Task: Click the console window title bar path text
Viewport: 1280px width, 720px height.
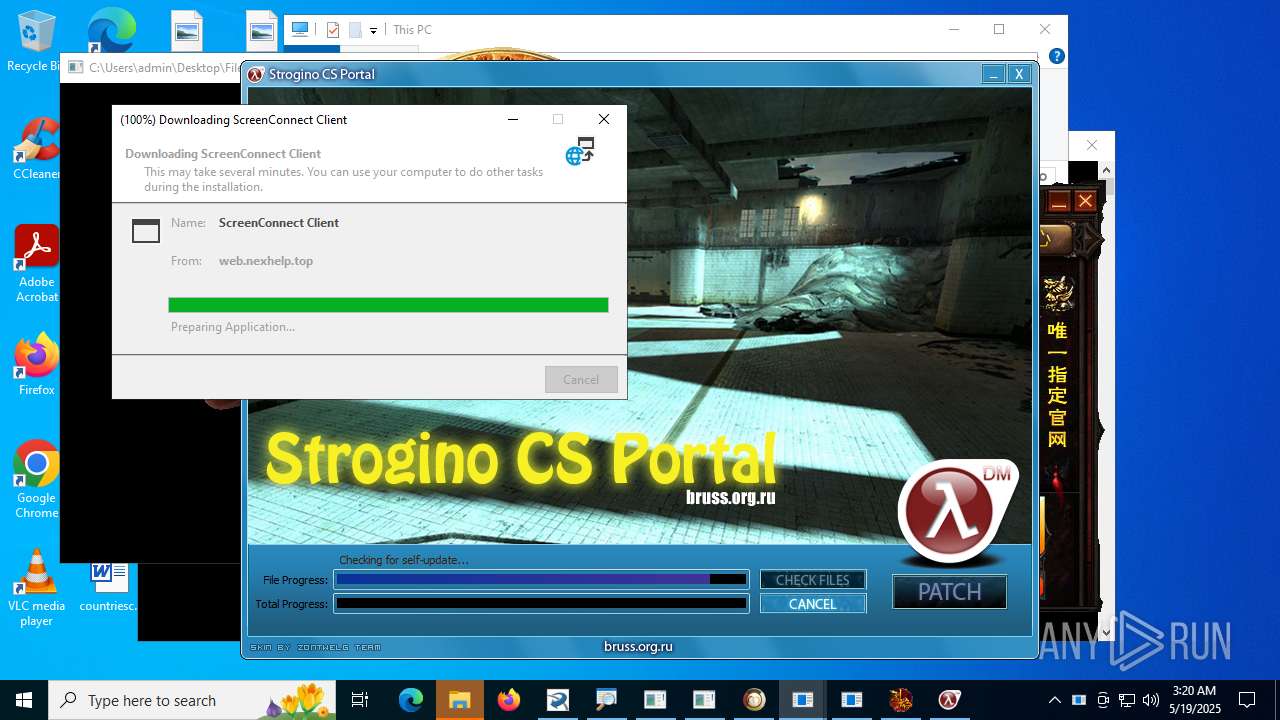Action: [x=164, y=68]
